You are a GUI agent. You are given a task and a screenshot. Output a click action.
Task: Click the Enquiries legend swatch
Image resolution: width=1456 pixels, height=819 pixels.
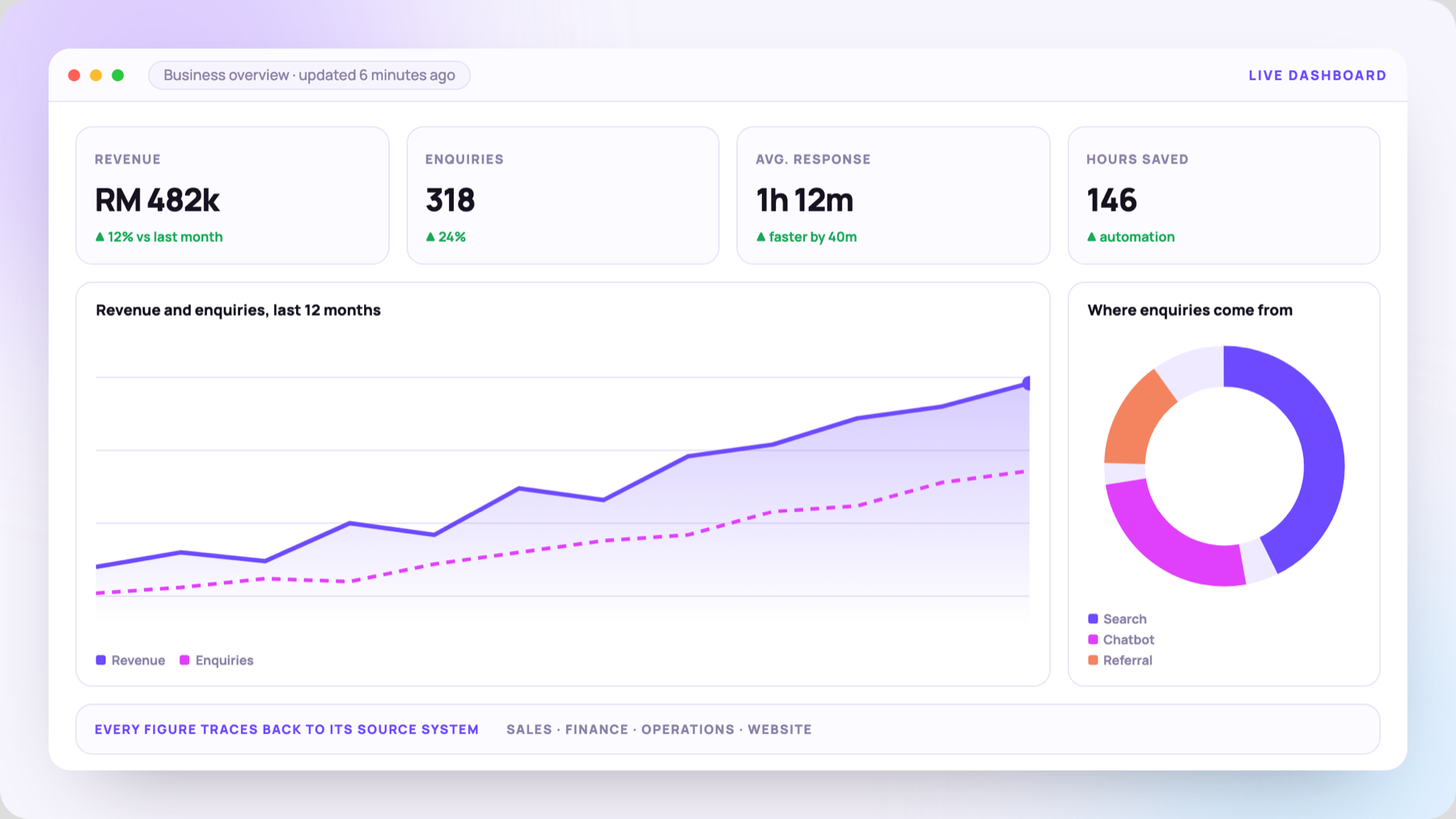tap(184, 660)
